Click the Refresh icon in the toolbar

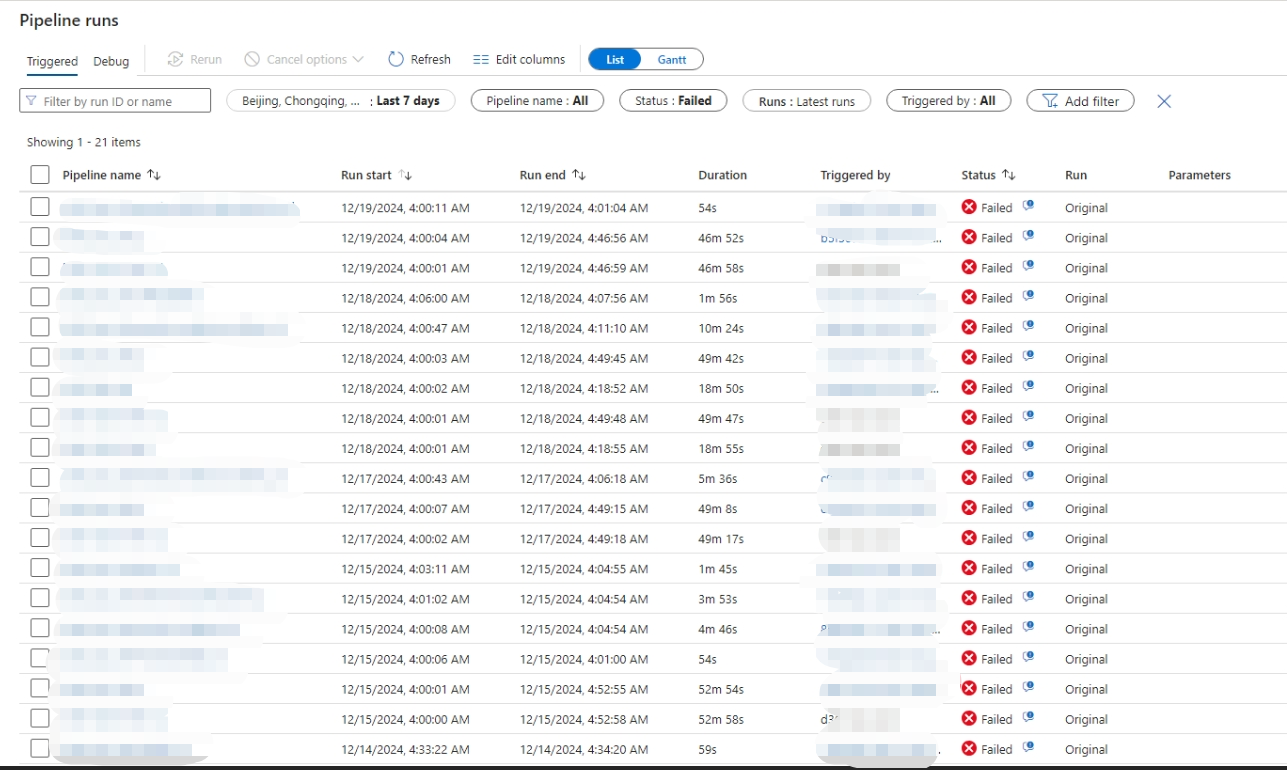click(396, 59)
